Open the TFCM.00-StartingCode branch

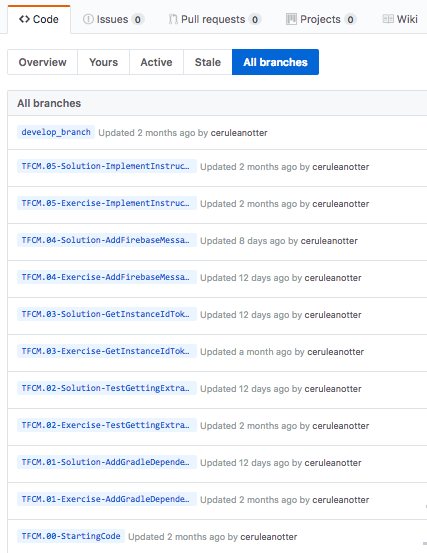[71, 536]
